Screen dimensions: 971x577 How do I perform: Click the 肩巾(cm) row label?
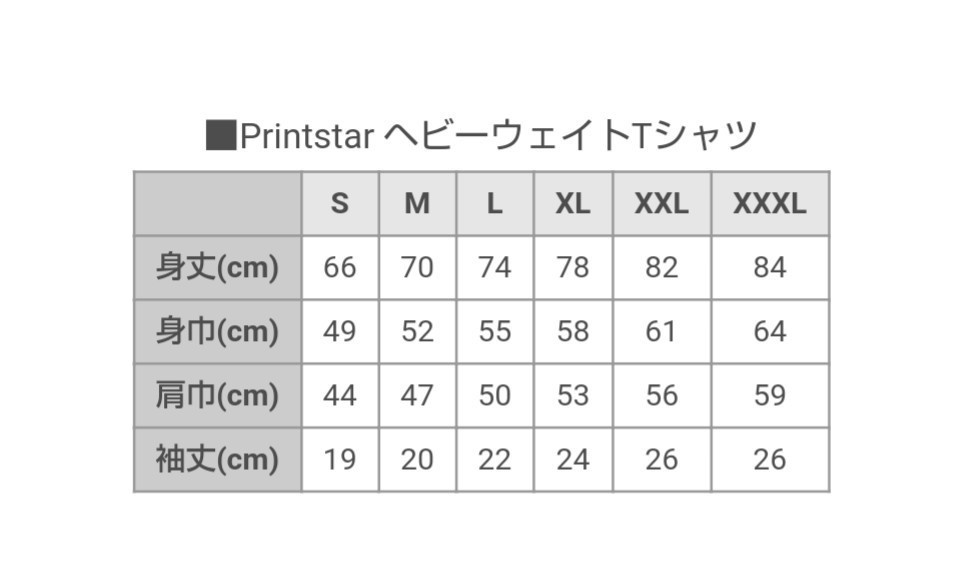217,396
